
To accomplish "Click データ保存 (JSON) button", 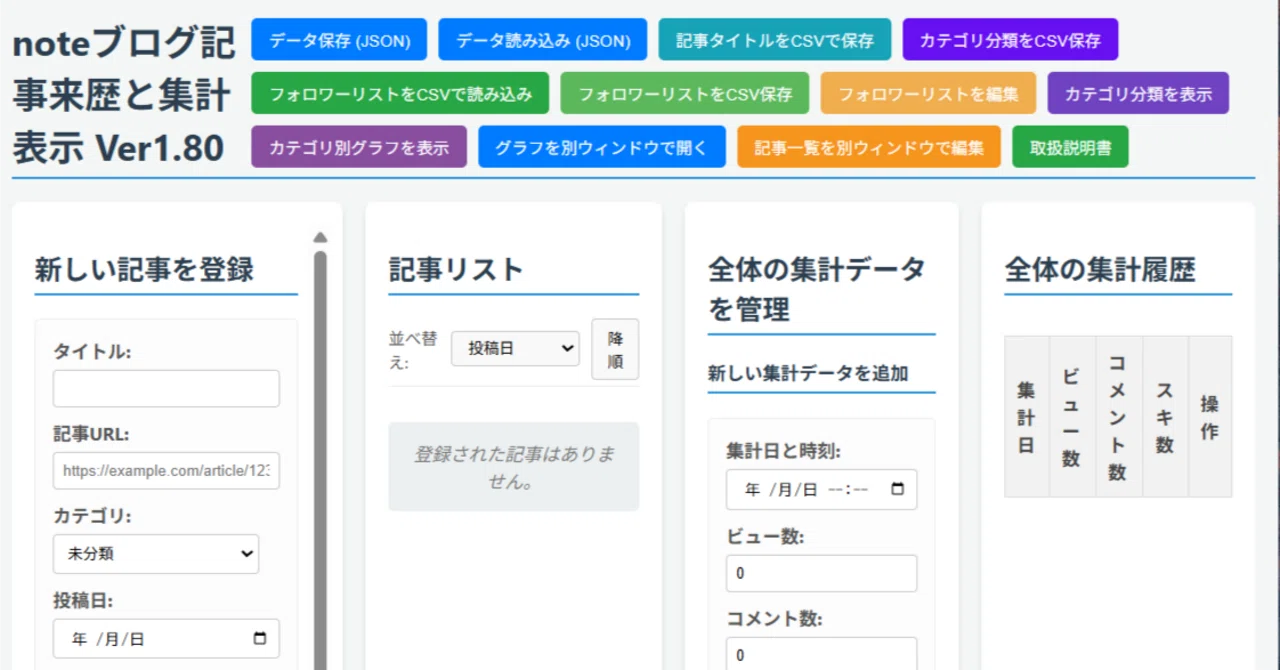I will click(339, 40).
